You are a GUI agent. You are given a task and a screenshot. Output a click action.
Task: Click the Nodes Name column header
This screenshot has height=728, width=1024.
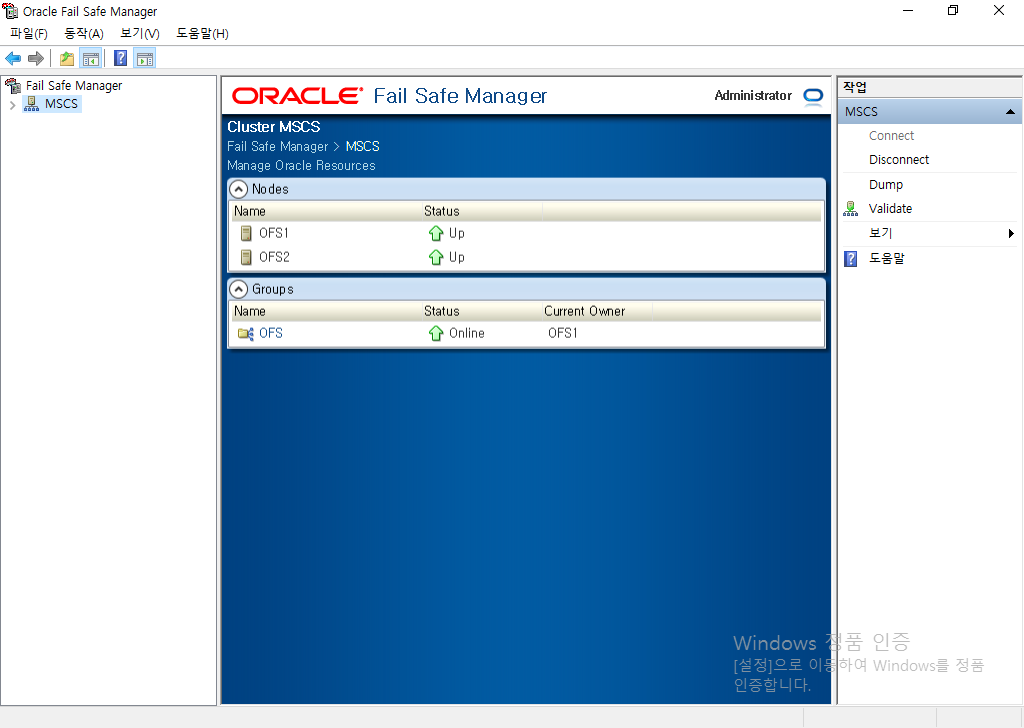pos(250,212)
